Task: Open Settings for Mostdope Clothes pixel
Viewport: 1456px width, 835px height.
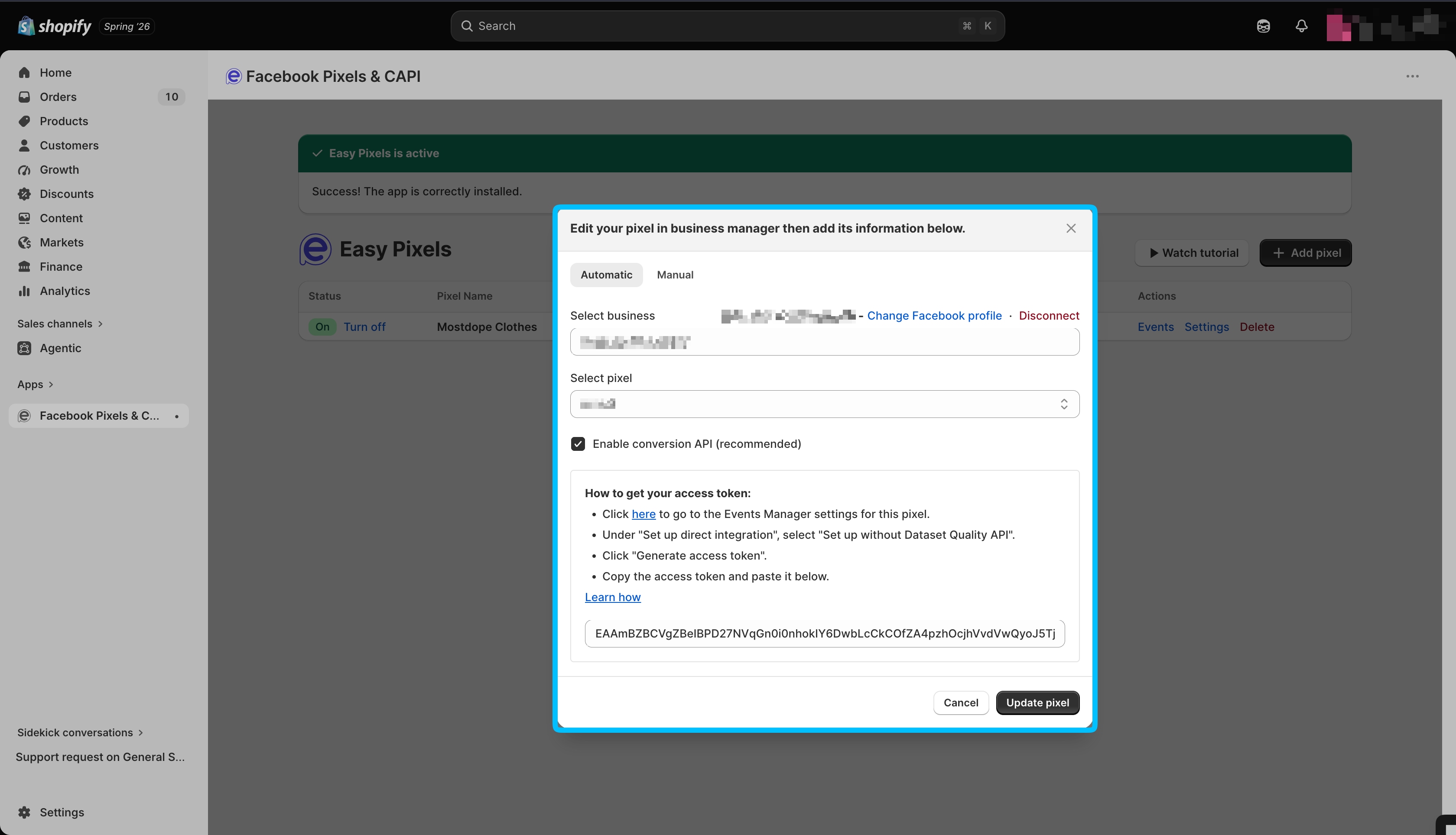Action: tap(1206, 327)
